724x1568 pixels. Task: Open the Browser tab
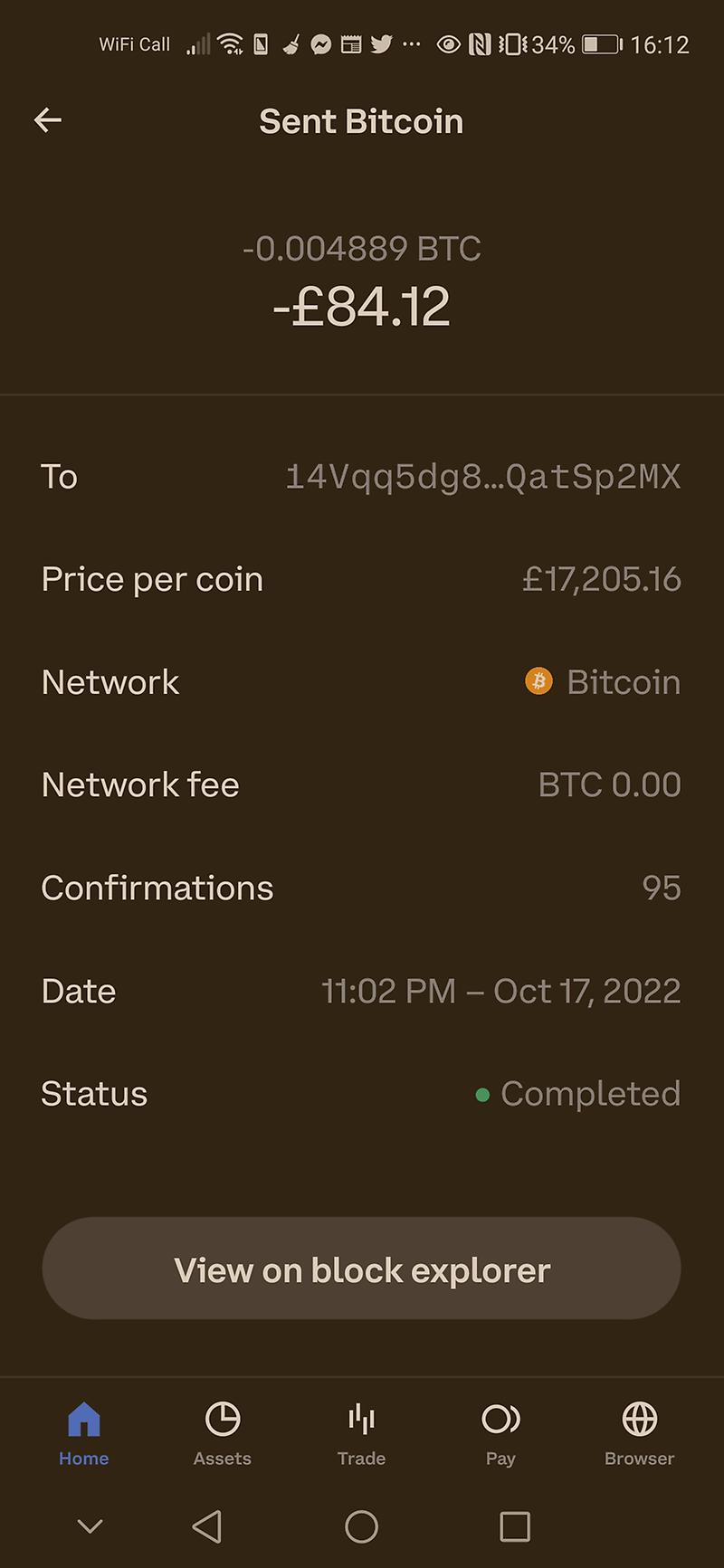tap(639, 1431)
